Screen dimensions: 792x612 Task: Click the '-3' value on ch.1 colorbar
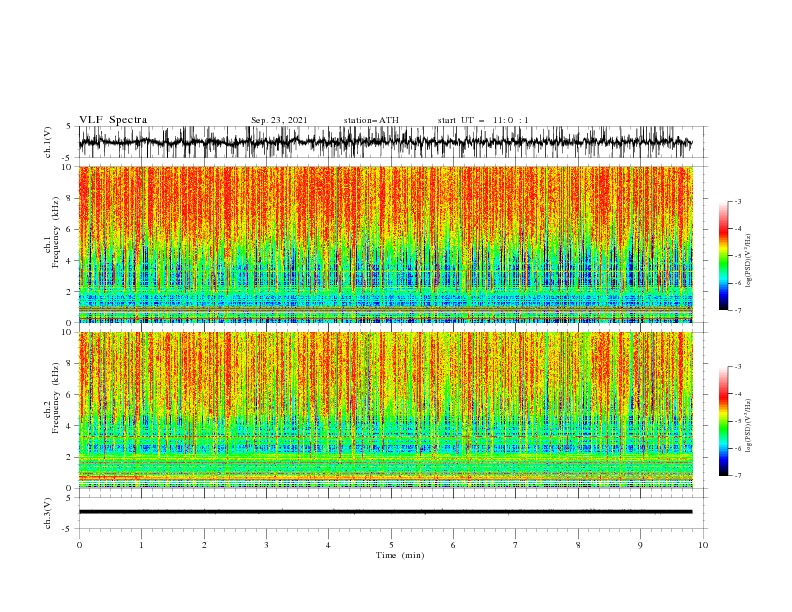pos(737,201)
